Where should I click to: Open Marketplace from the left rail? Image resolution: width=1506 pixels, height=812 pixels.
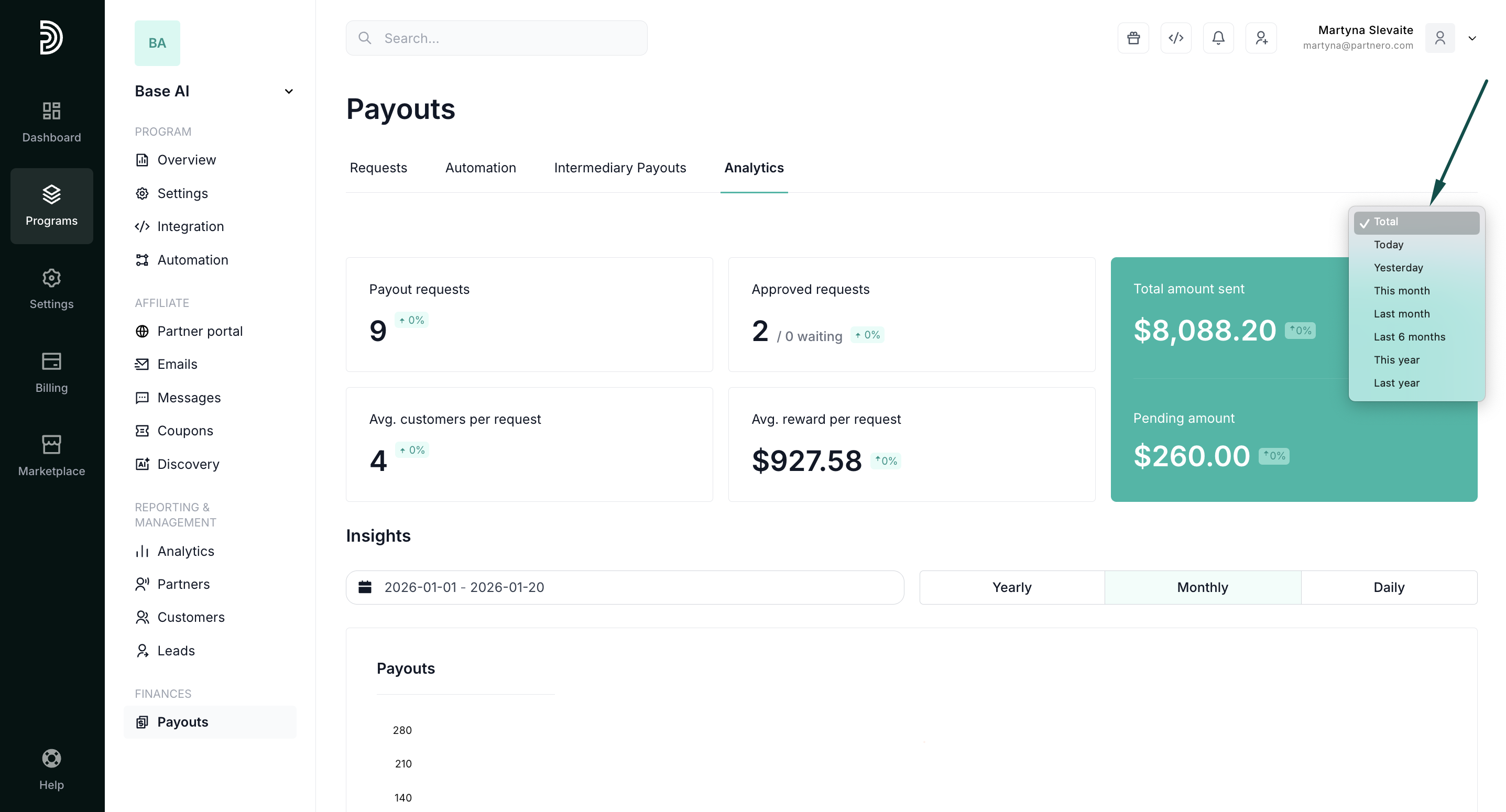[x=51, y=455]
